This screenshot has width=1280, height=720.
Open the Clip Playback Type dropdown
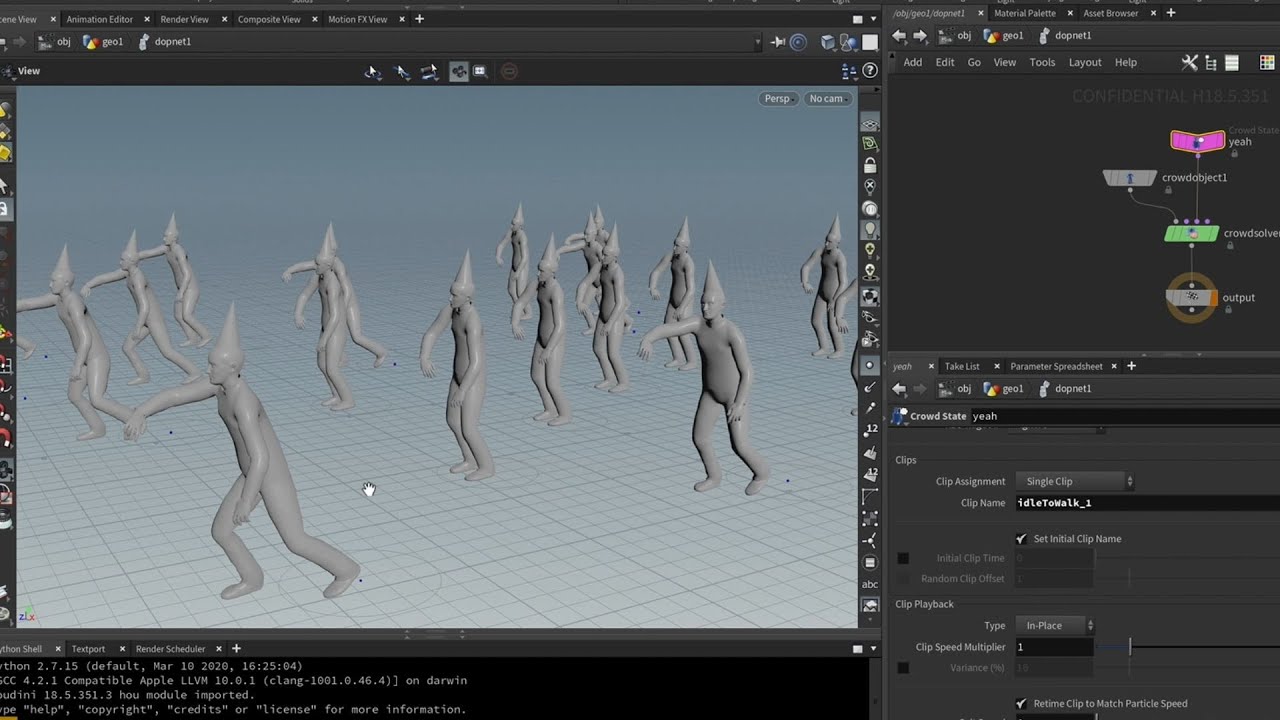pos(1055,626)
